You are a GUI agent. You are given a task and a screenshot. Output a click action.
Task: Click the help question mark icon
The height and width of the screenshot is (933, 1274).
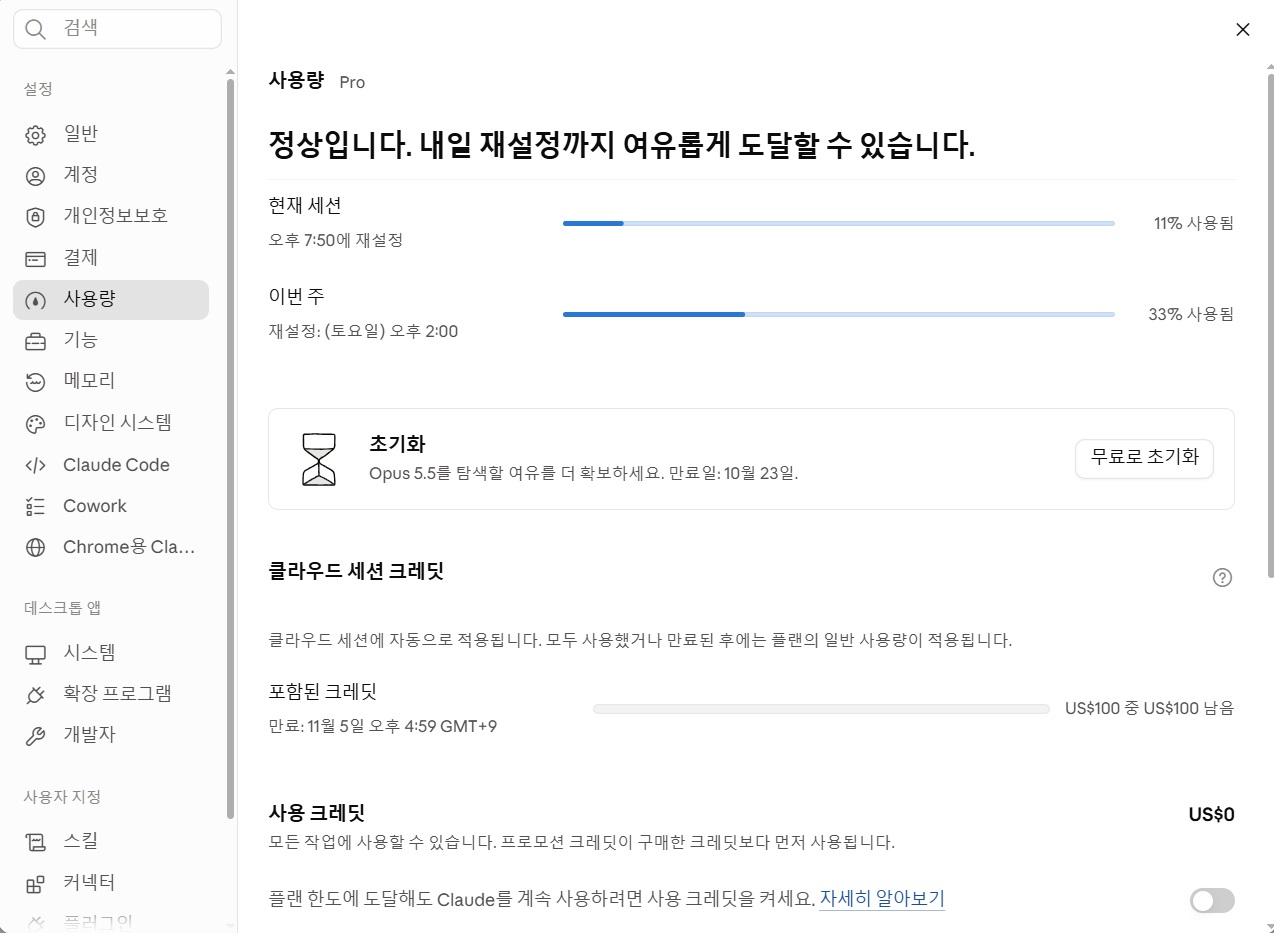click(1222, 577)
